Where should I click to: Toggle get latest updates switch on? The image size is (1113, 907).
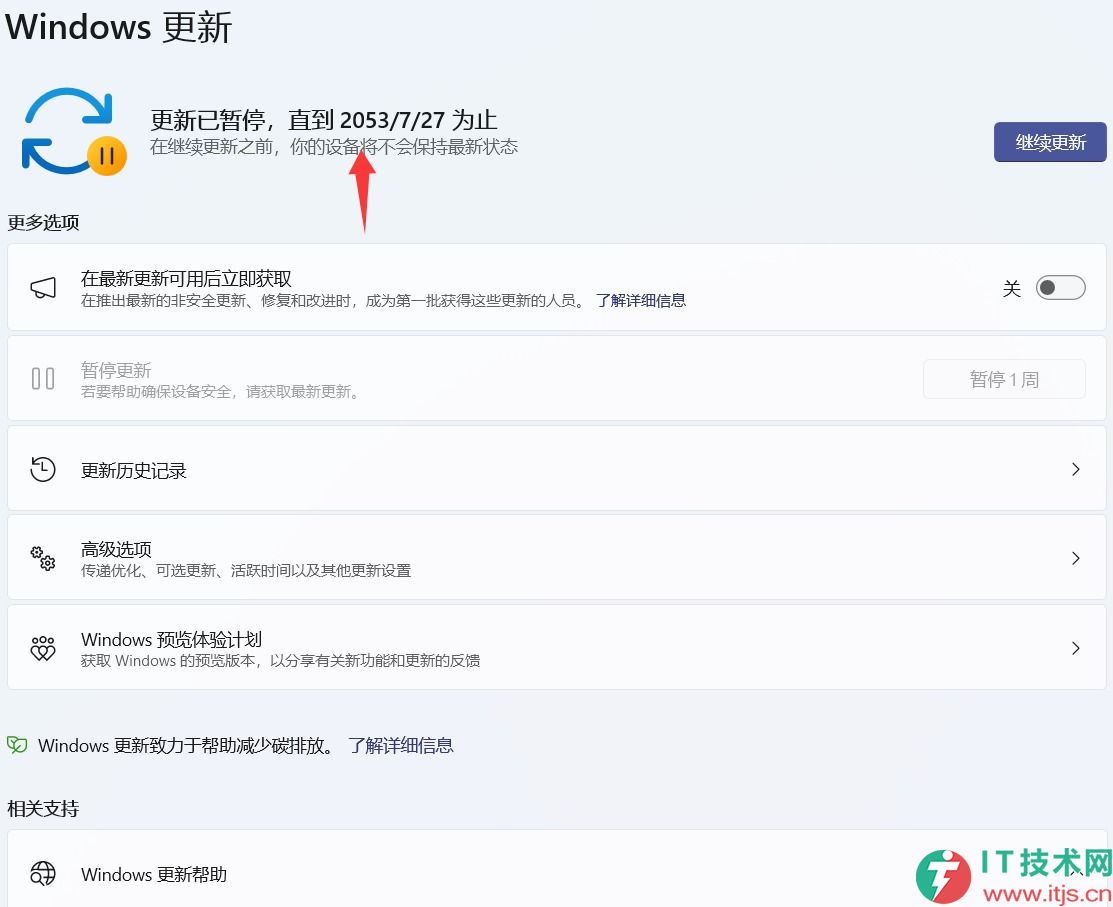[1060, 288]
